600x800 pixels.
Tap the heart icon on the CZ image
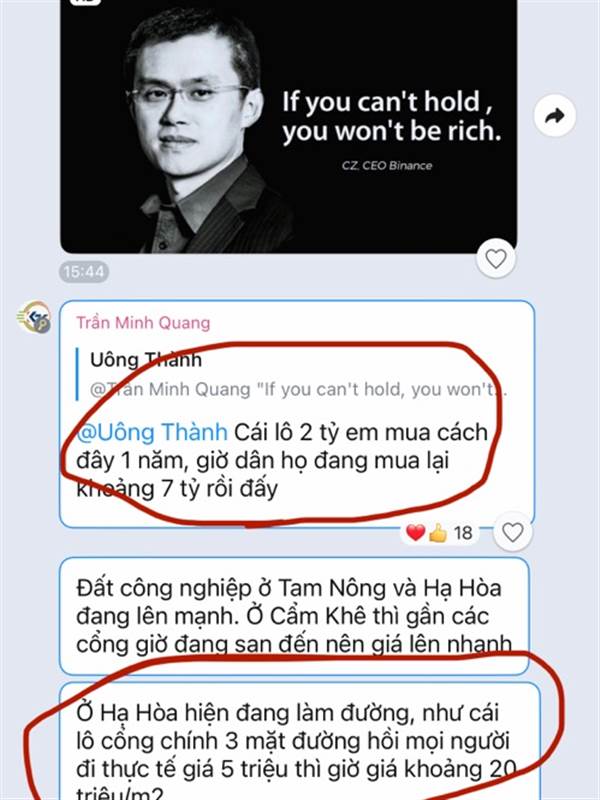(495, 259)
